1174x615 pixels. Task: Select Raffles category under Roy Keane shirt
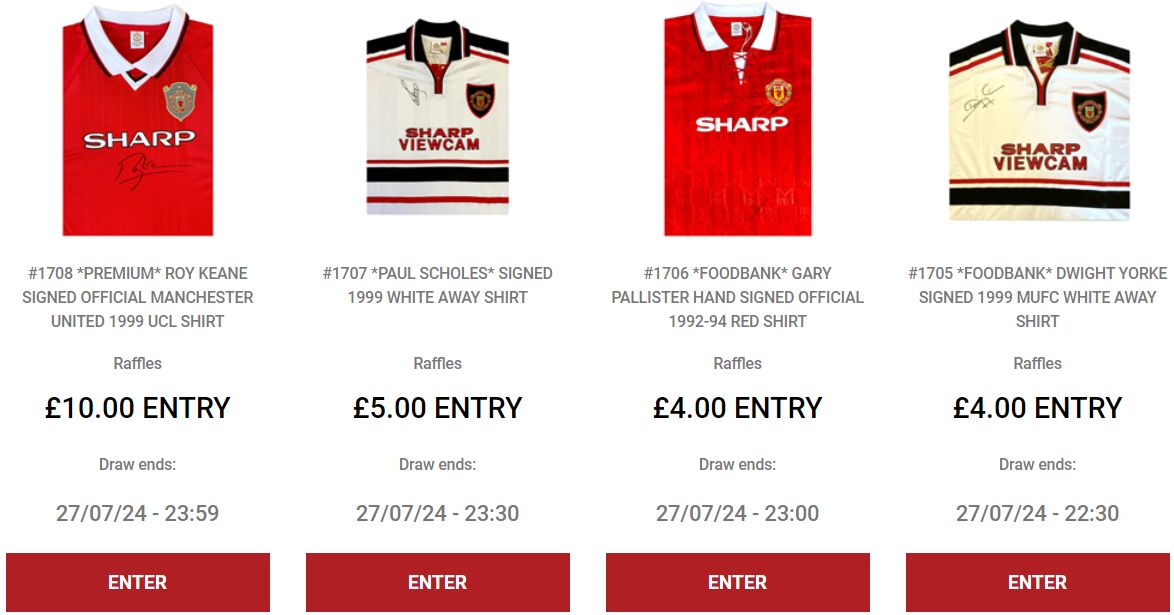click(x=138, y=363)
